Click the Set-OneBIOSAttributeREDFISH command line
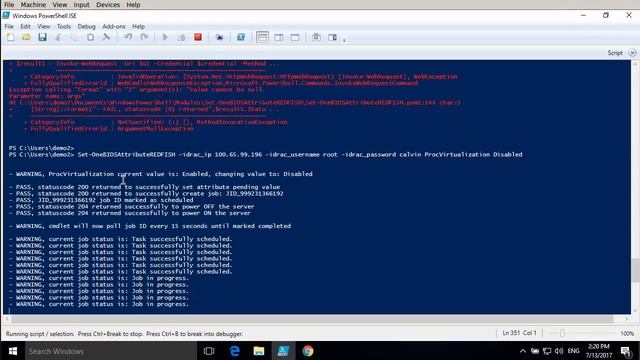The height and width of the screenshot is (360, 640). click(x=265, y=155)
